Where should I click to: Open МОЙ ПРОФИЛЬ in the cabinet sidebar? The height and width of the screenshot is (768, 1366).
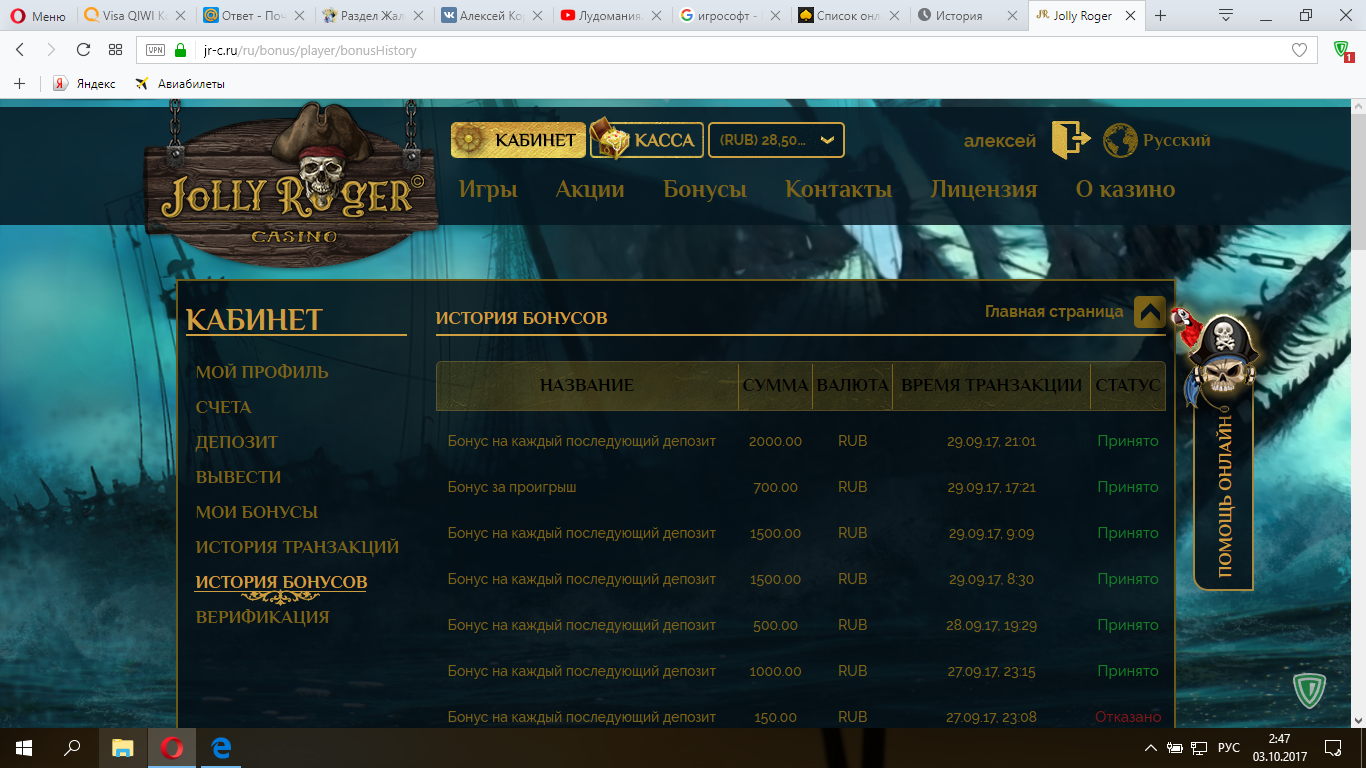point(262,372)
